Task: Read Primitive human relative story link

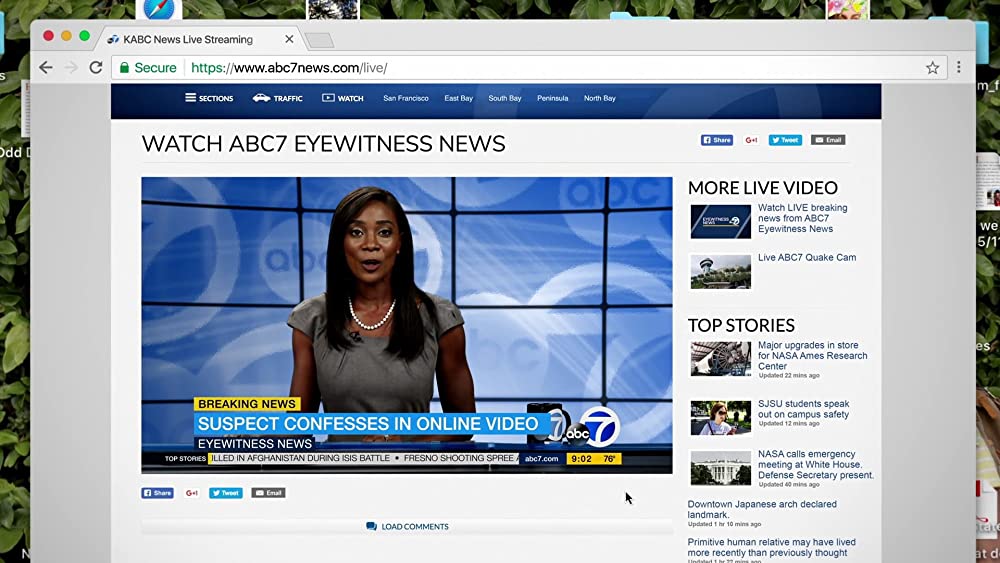Action: click(x=772, y=547)
